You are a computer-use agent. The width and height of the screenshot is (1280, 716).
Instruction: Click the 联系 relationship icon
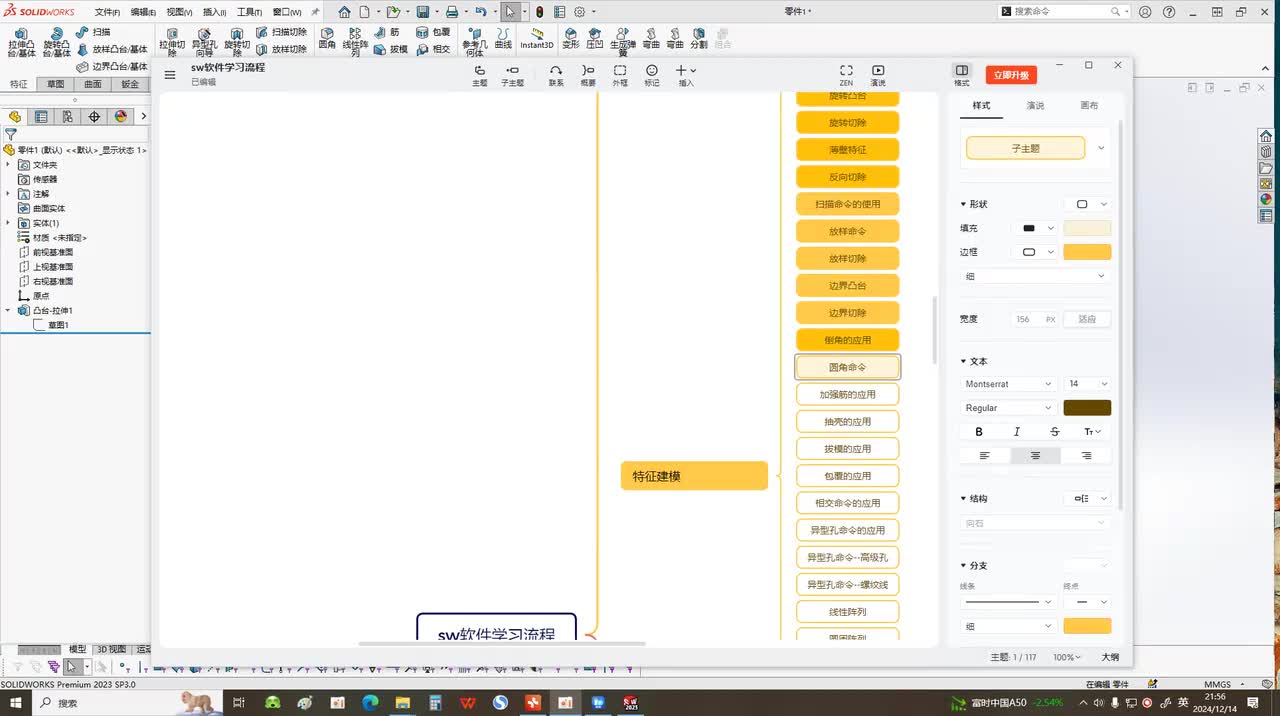coord(556,75)
